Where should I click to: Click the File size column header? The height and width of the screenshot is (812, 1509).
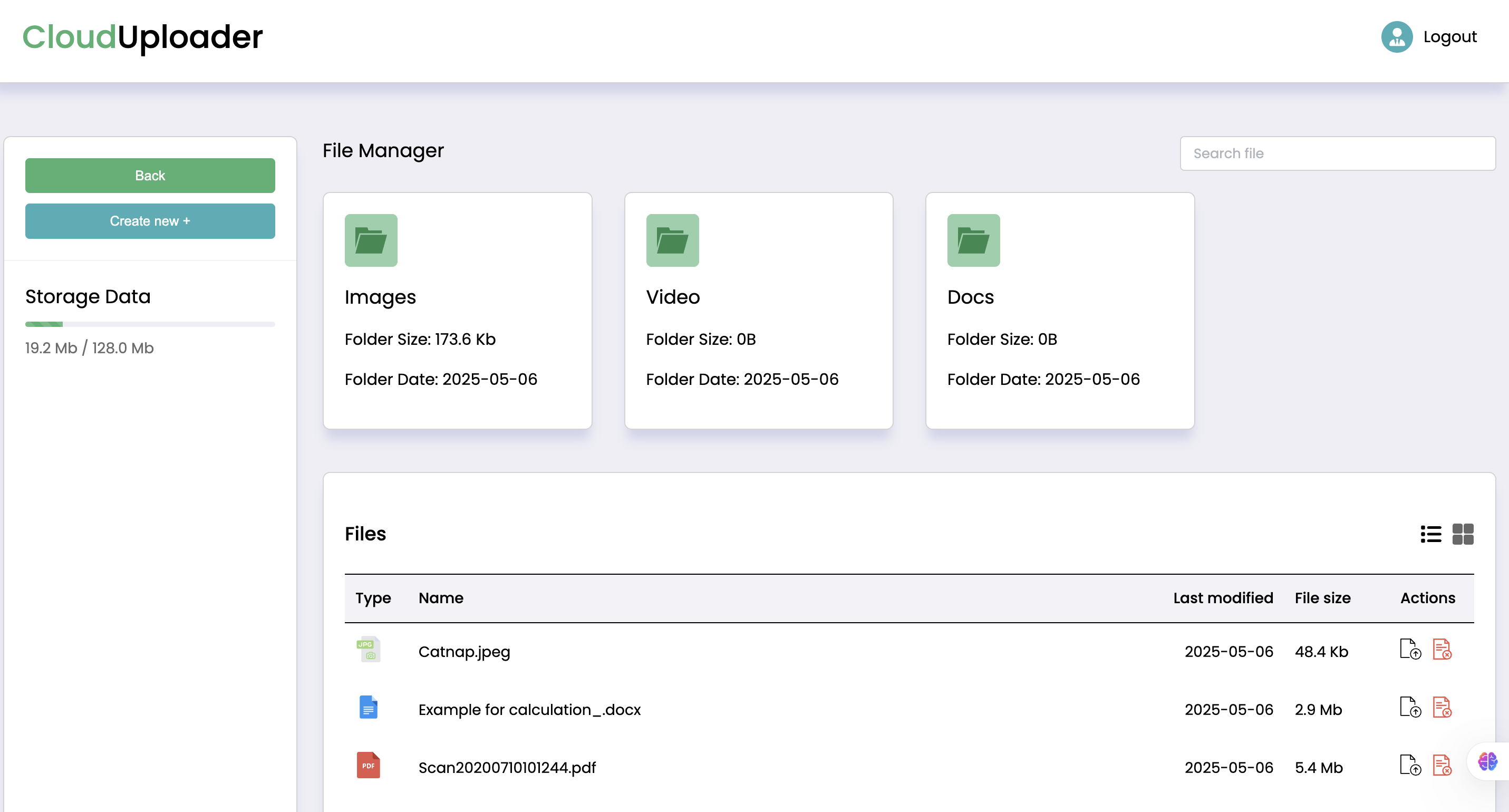[x=1323, y=597]
